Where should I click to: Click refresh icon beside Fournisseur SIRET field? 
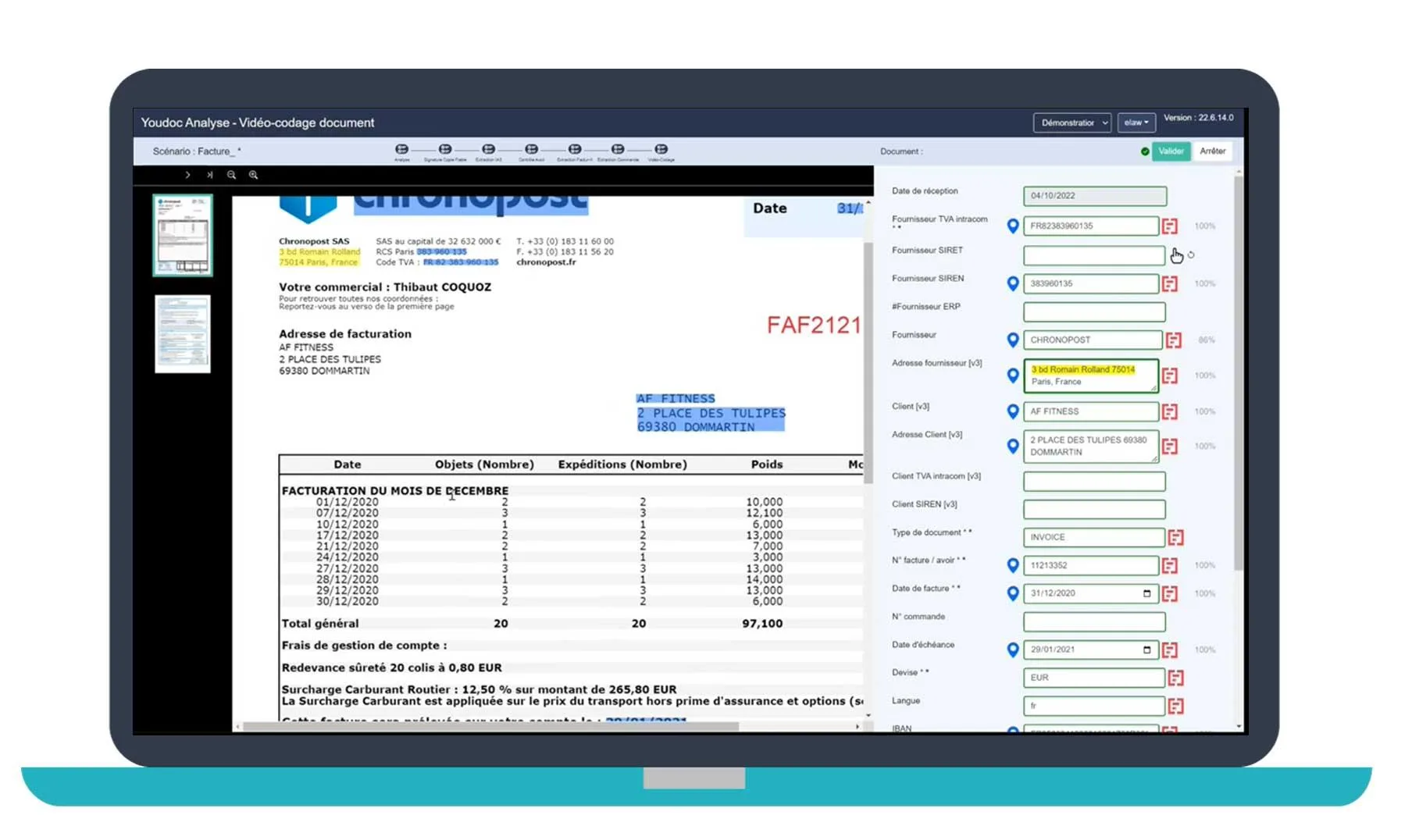click(1191, 254)
